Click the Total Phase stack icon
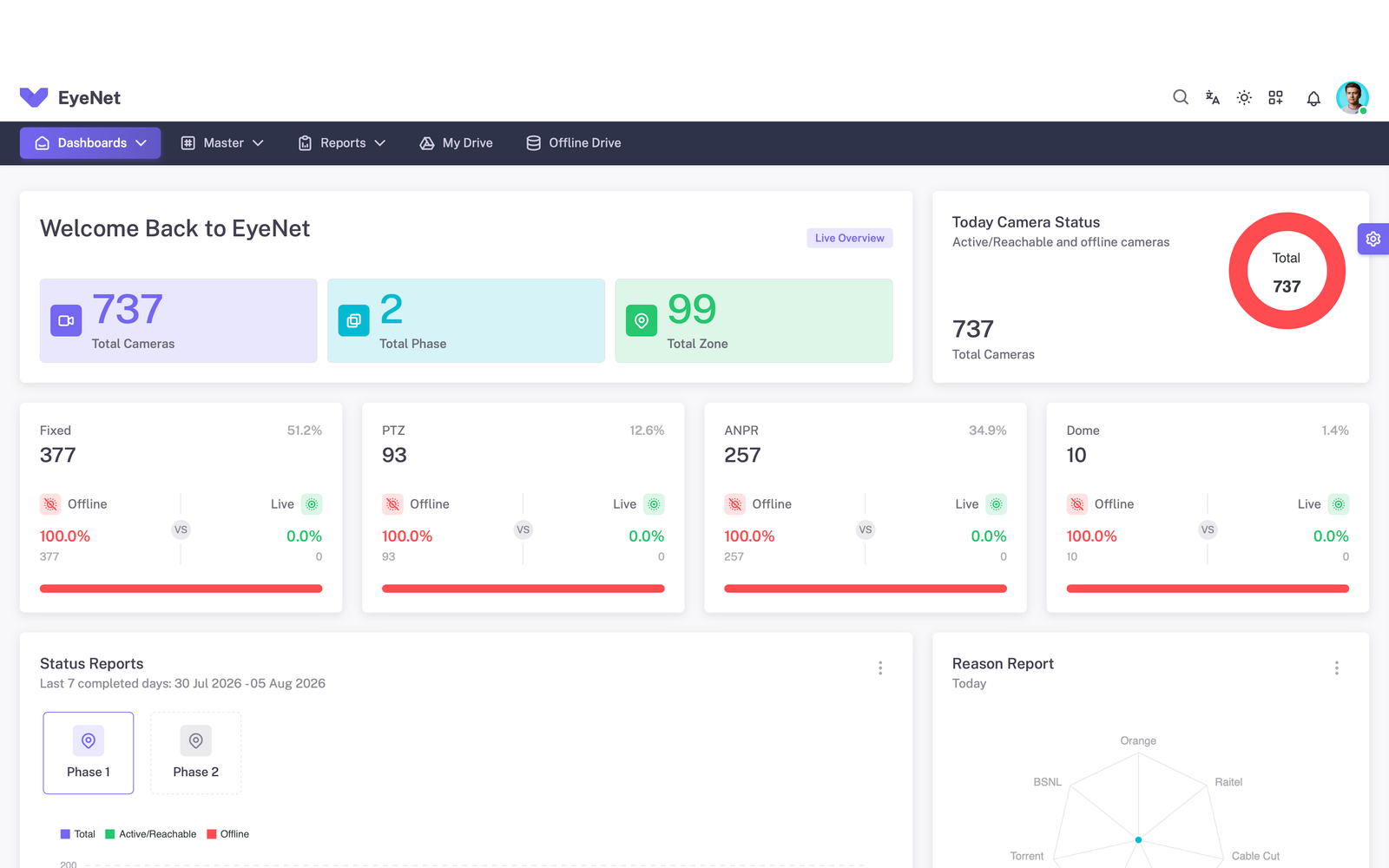The height and width of the screenshot is (868, 1389). point(353,320)
